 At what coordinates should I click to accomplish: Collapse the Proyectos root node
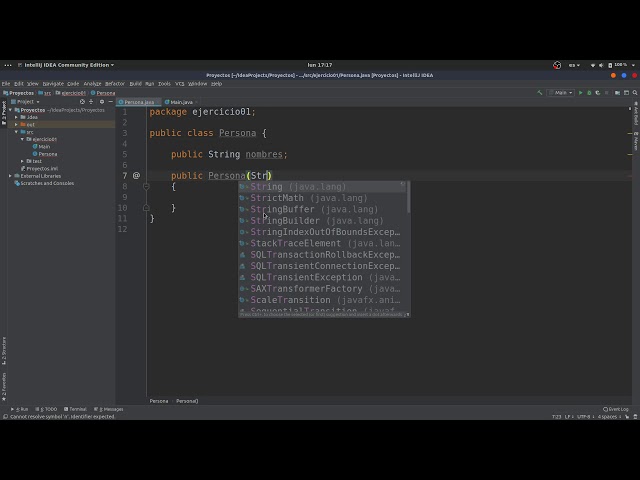pos(11,110)
